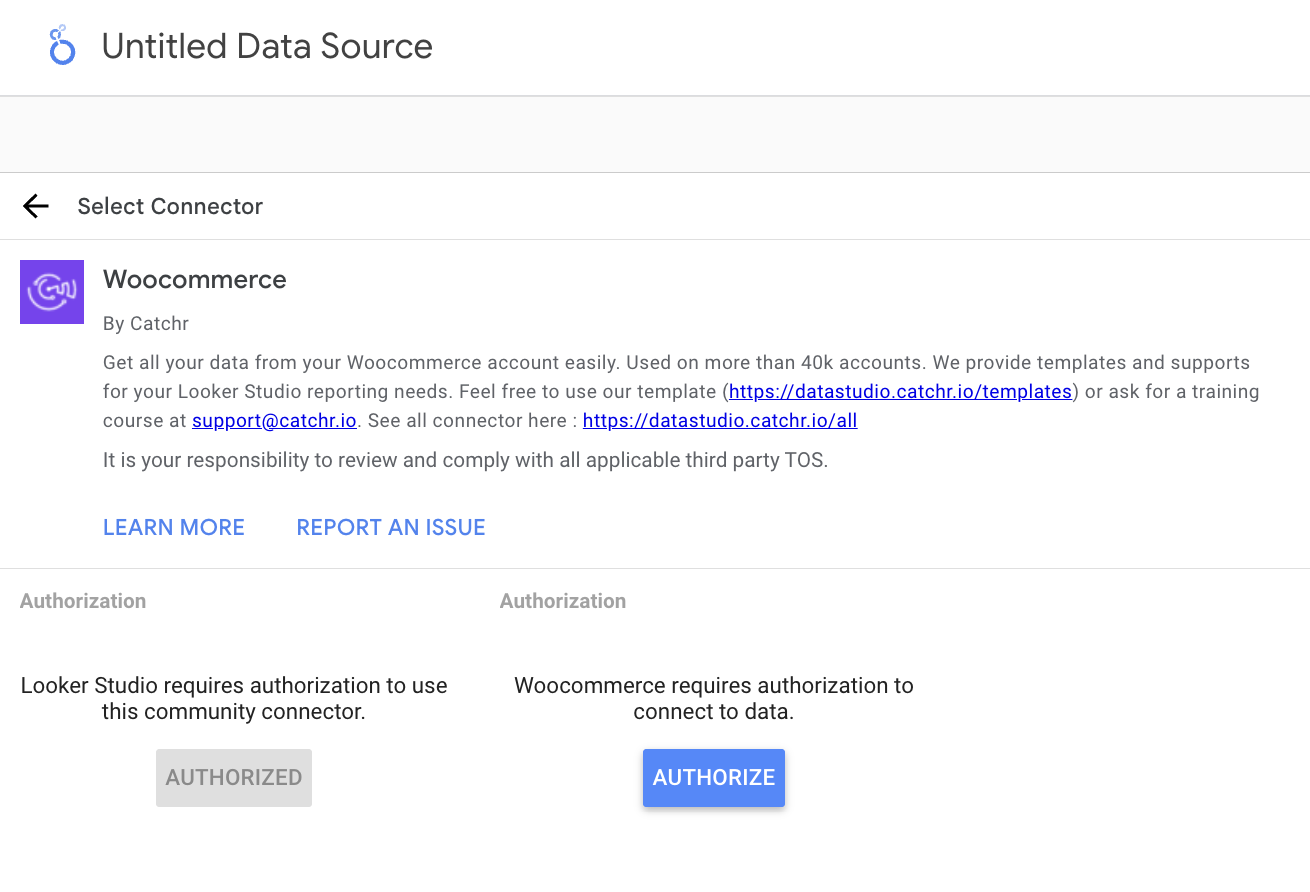1310x892 pixels.
Task: Click the Looker Studio logo icon
Action: pos(61,45)
